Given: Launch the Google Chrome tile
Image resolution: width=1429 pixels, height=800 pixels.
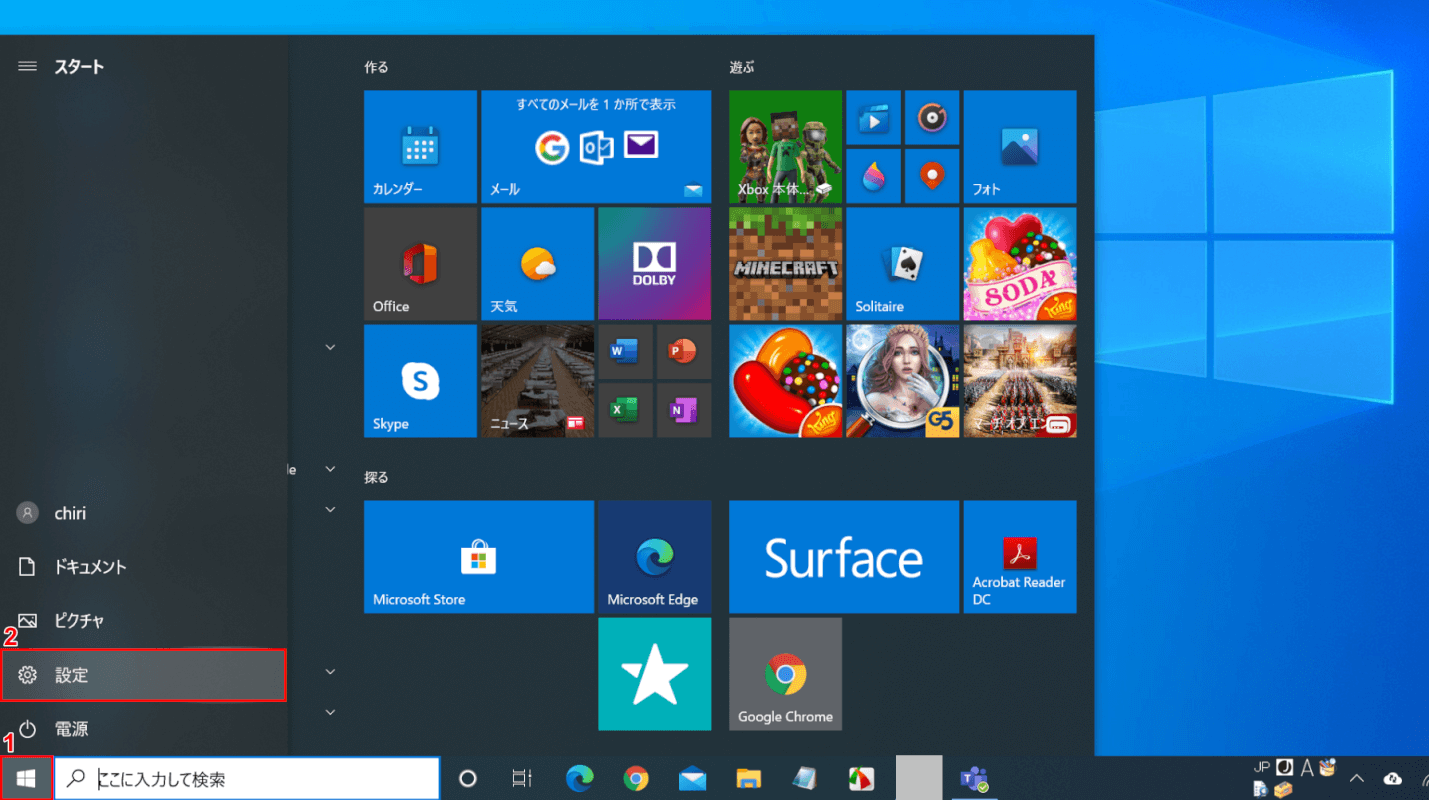Looking at the screenshot, I should (x=785, y=674).
